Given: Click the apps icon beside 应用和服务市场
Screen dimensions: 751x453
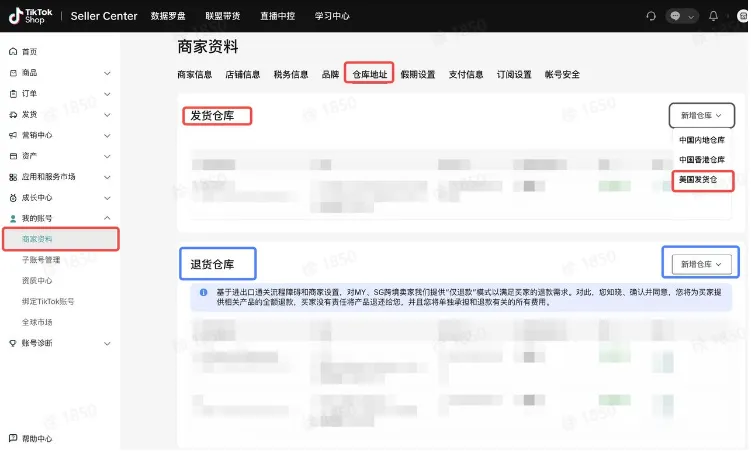Looking at the screenshot, I should pyautogui.click(x=13, y=177).
